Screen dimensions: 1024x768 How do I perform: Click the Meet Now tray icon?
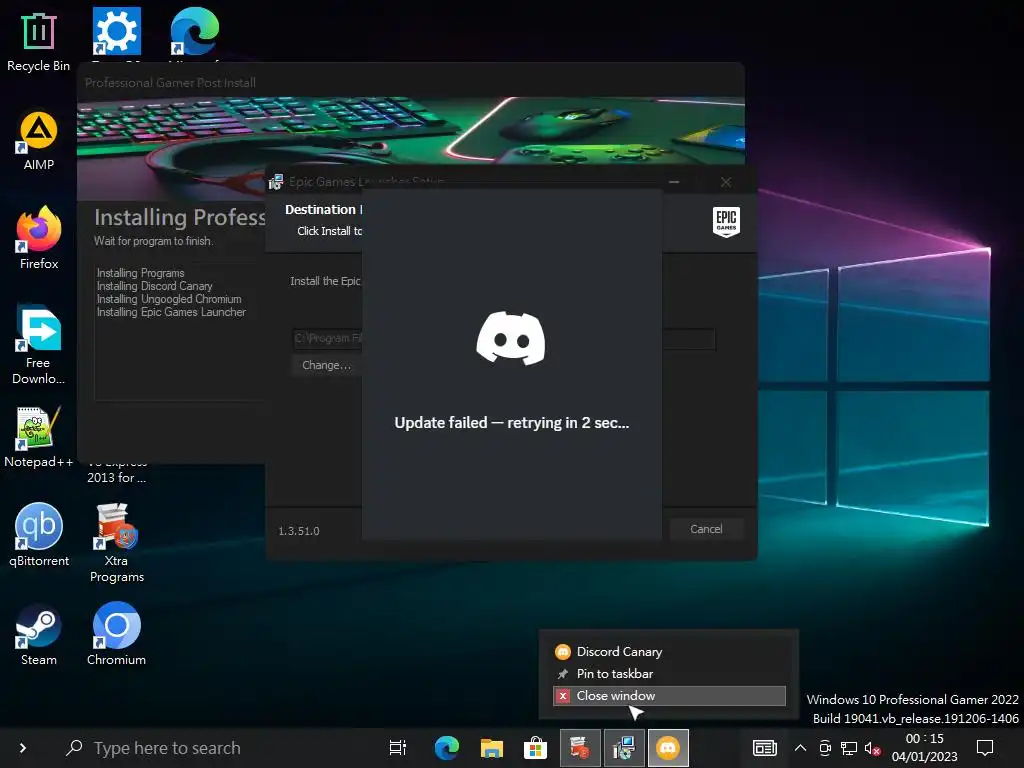point(825,748)
